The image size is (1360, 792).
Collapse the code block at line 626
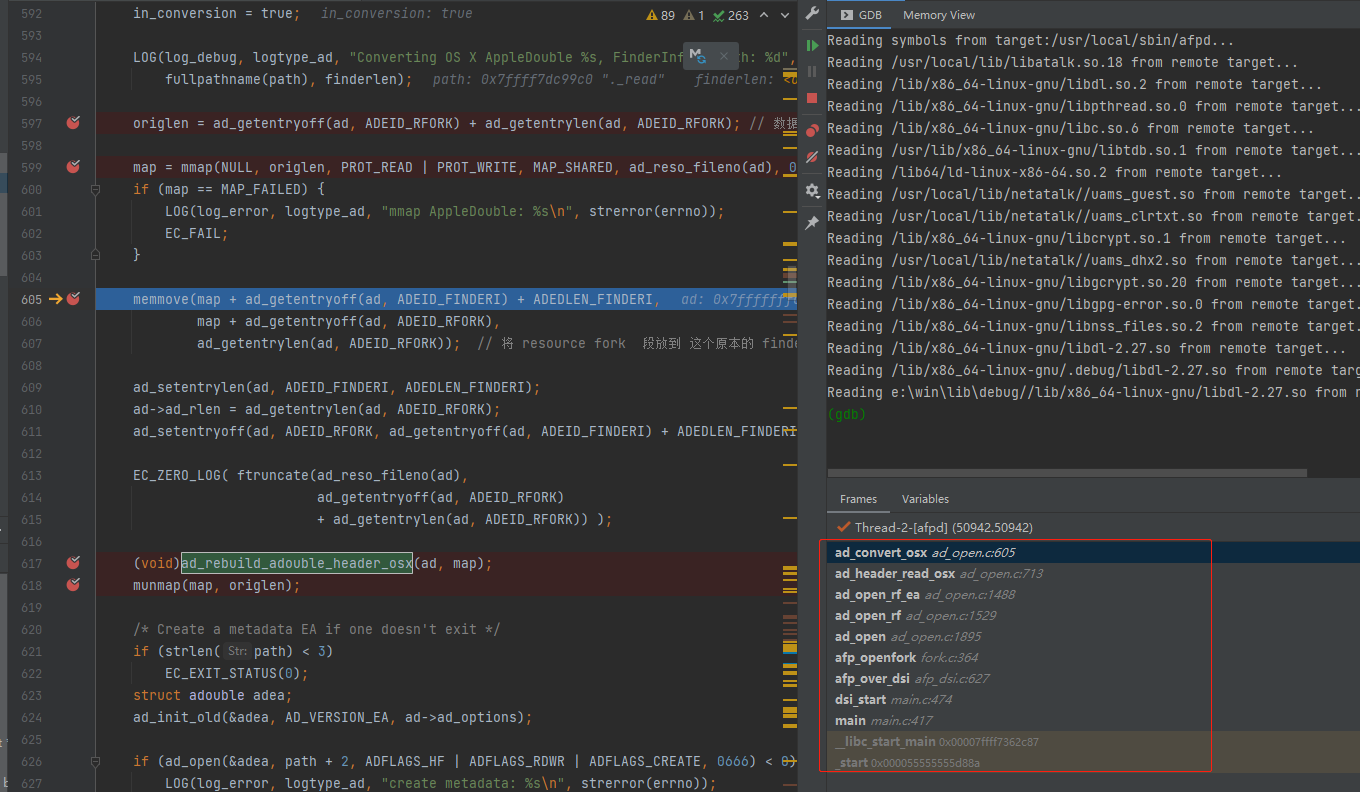(96, 761)
